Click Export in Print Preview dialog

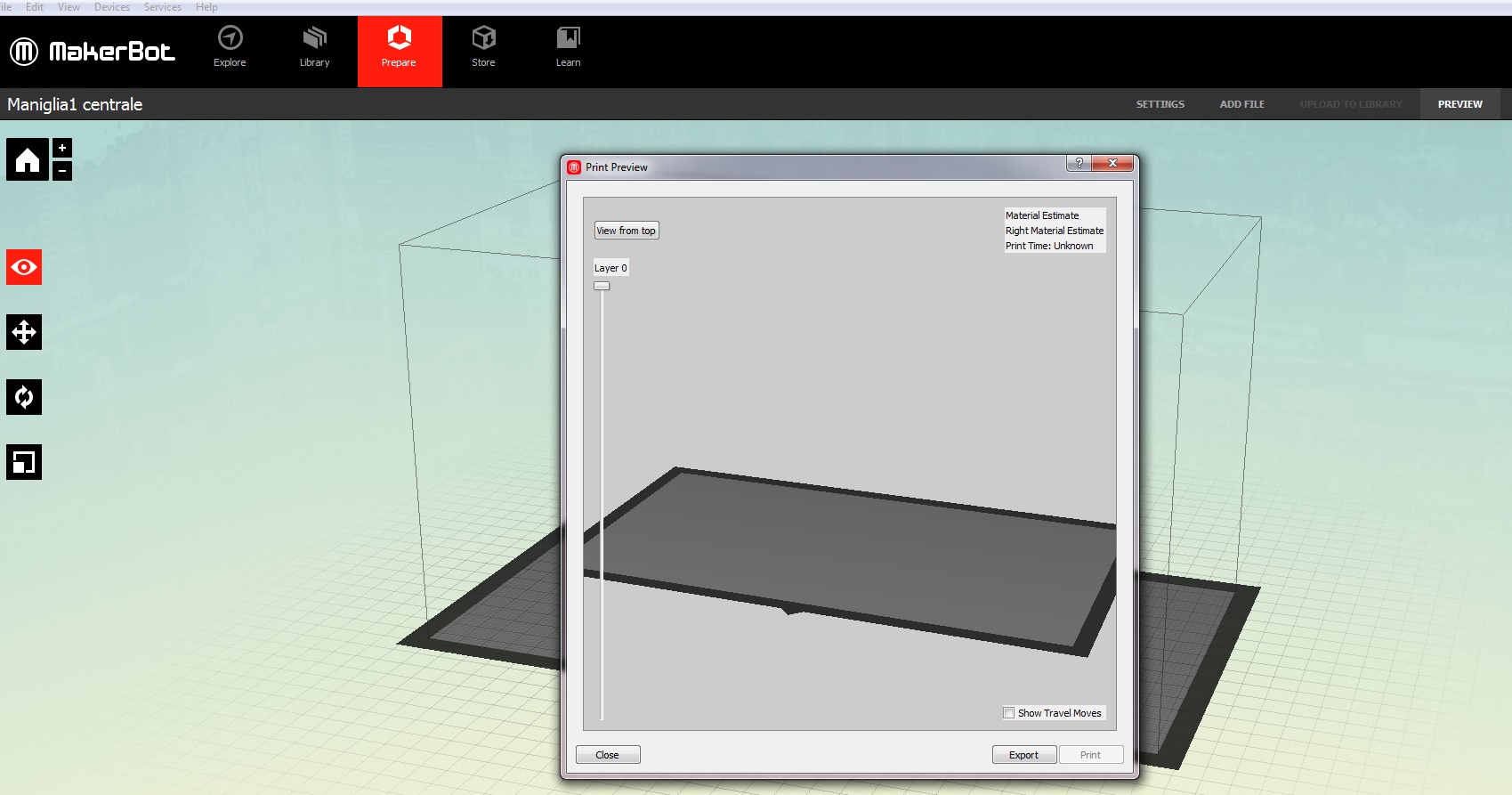coord(1023,755)
